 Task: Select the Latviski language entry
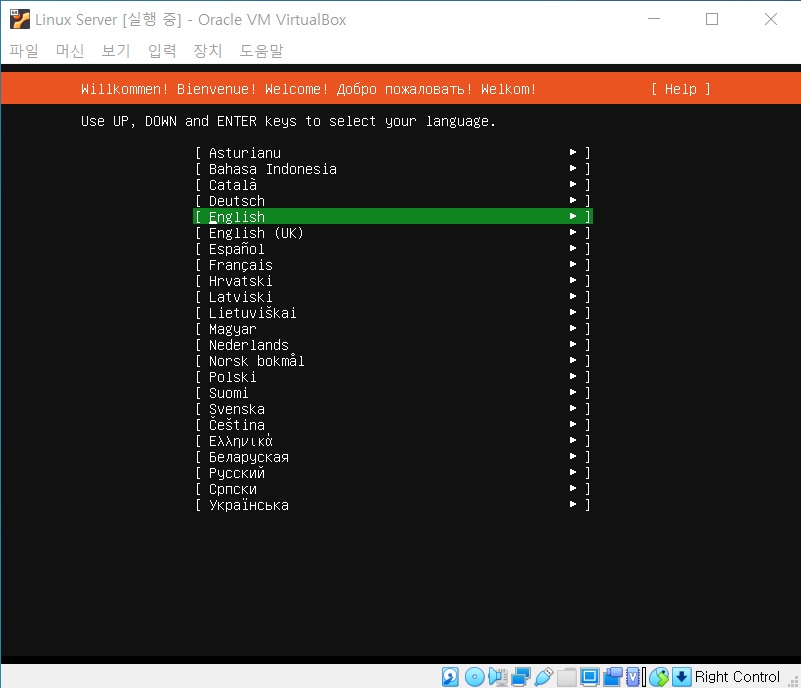[x=392, y=296]
